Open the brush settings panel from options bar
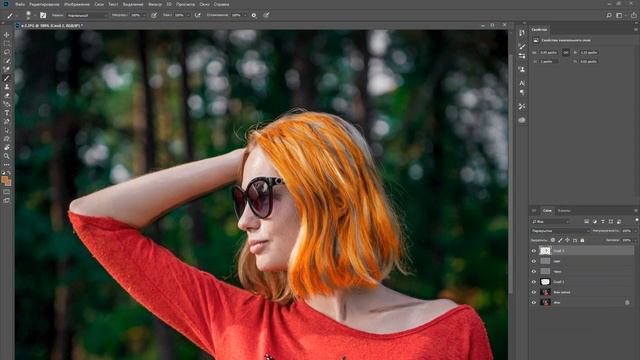Image resolution: width=640 pixels, height=360 pixels. click(x=43, y=15)
